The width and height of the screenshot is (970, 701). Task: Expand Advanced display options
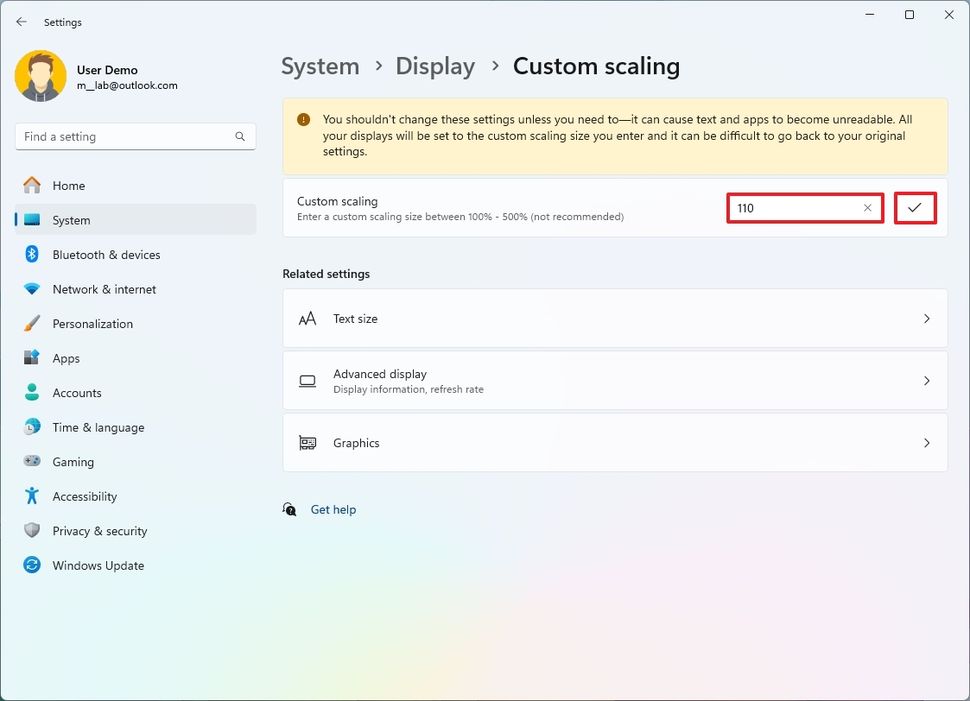pyautogui.click(x=612, y=380)
